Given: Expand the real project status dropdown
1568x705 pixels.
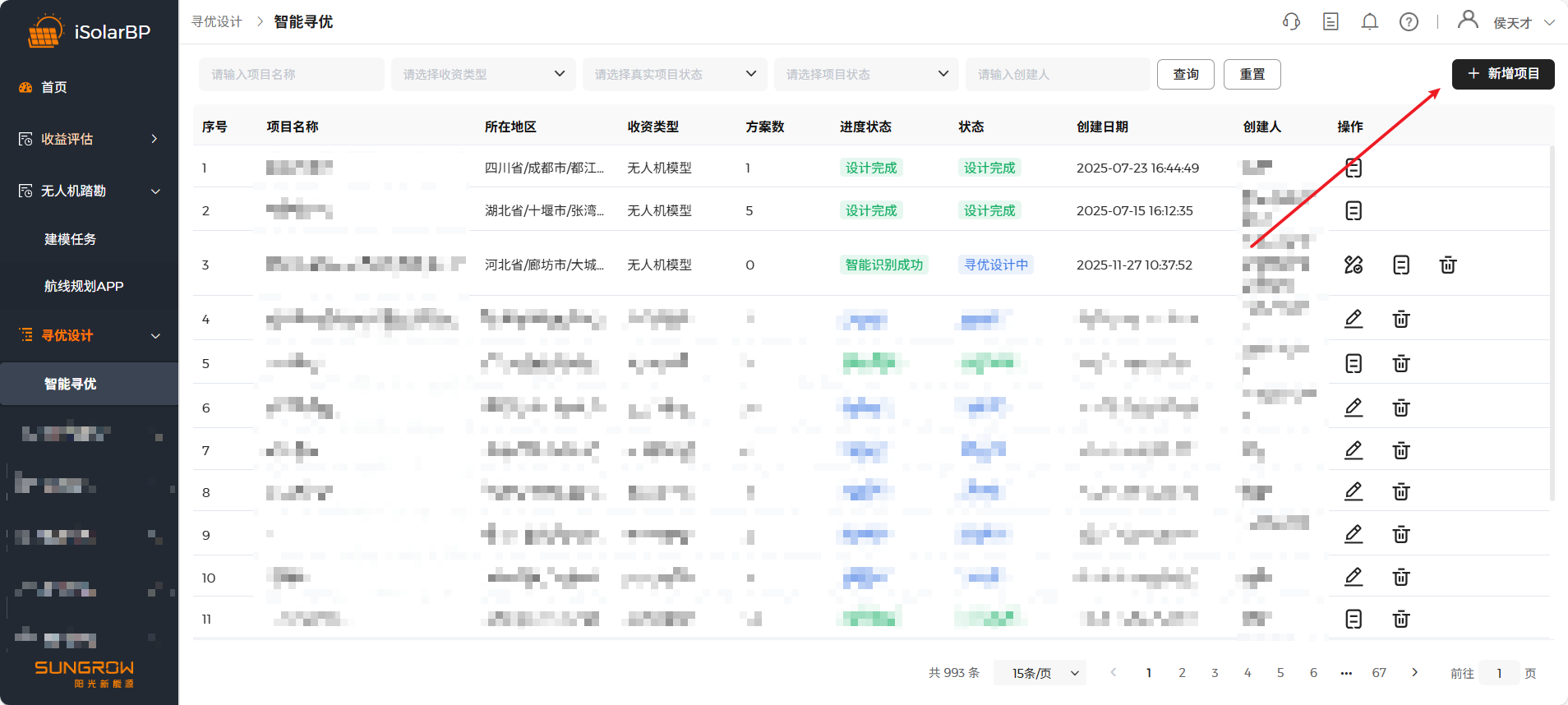Looking at the screenshot, I should pyautogui.click(x=674, y=74).
